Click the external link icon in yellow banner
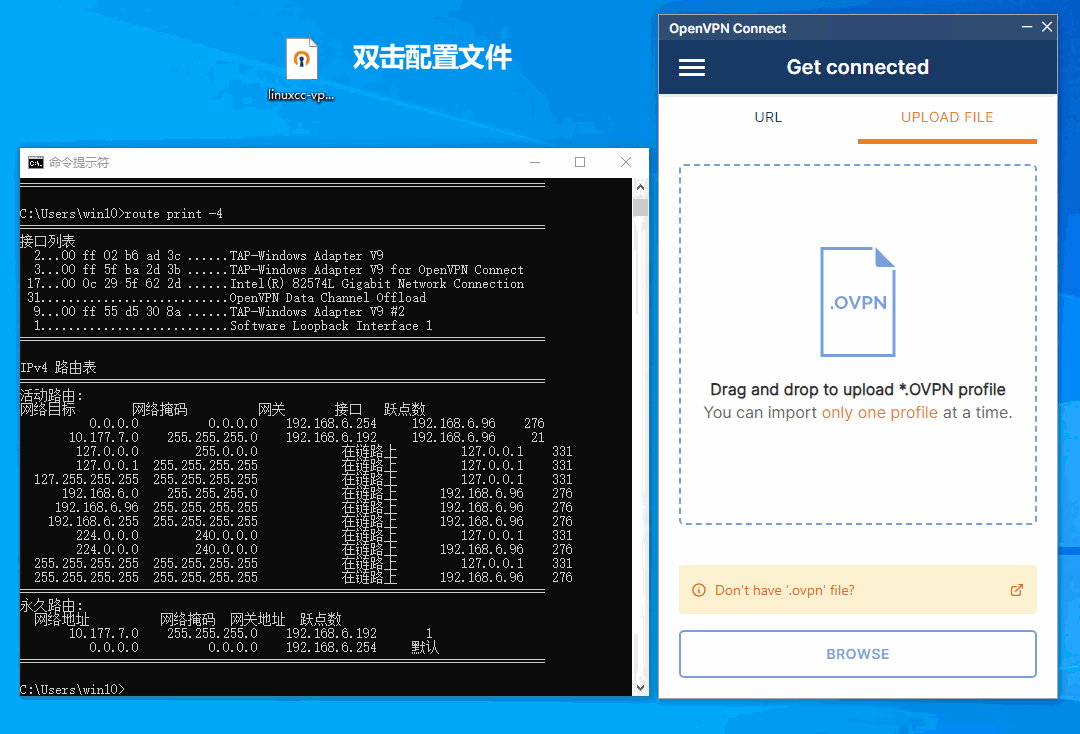Screen dimensions: 1080x734 click(x=1017, y=590)
